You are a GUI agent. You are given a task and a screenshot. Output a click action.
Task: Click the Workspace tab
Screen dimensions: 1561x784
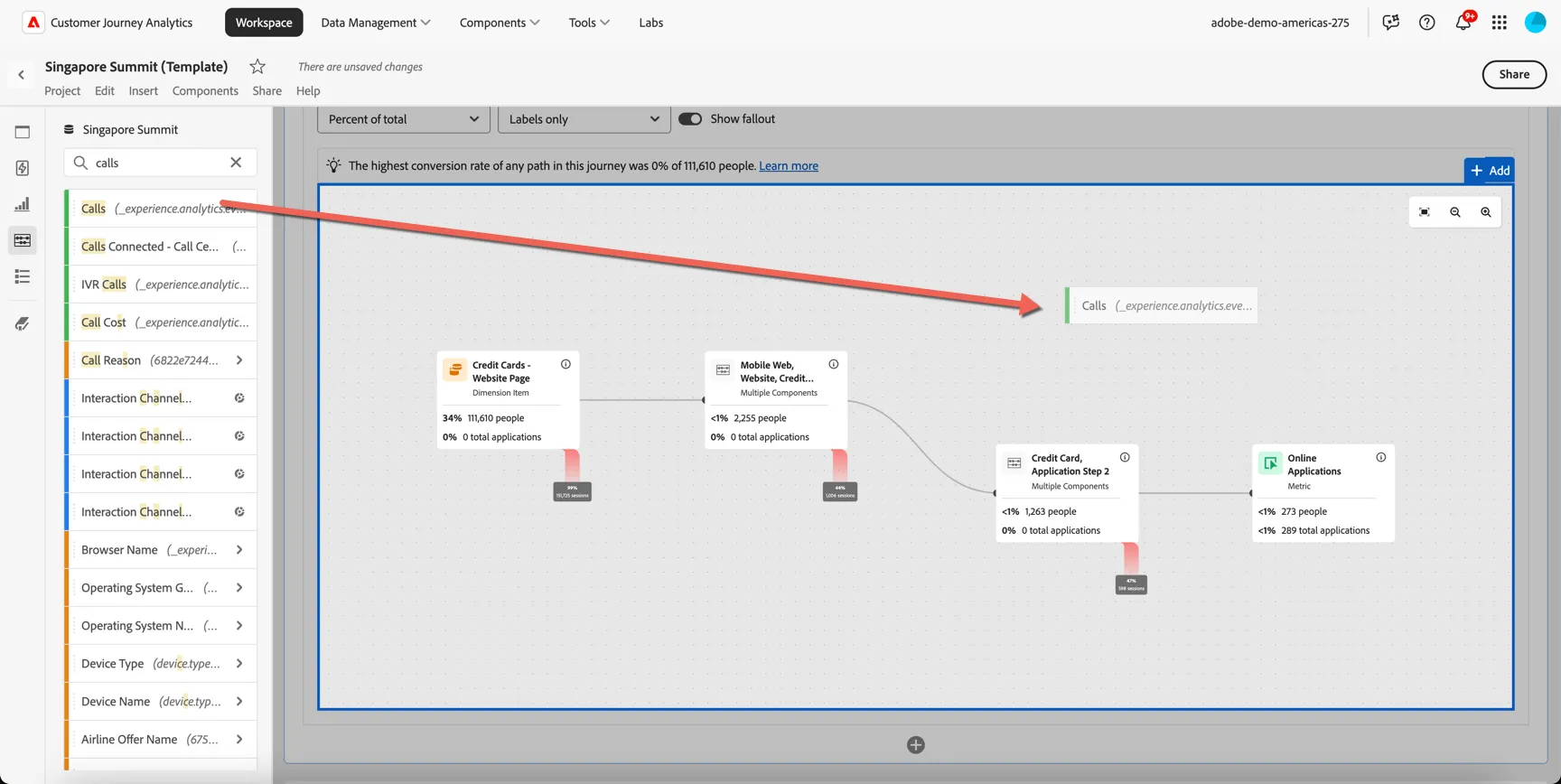tap(264, 23)
